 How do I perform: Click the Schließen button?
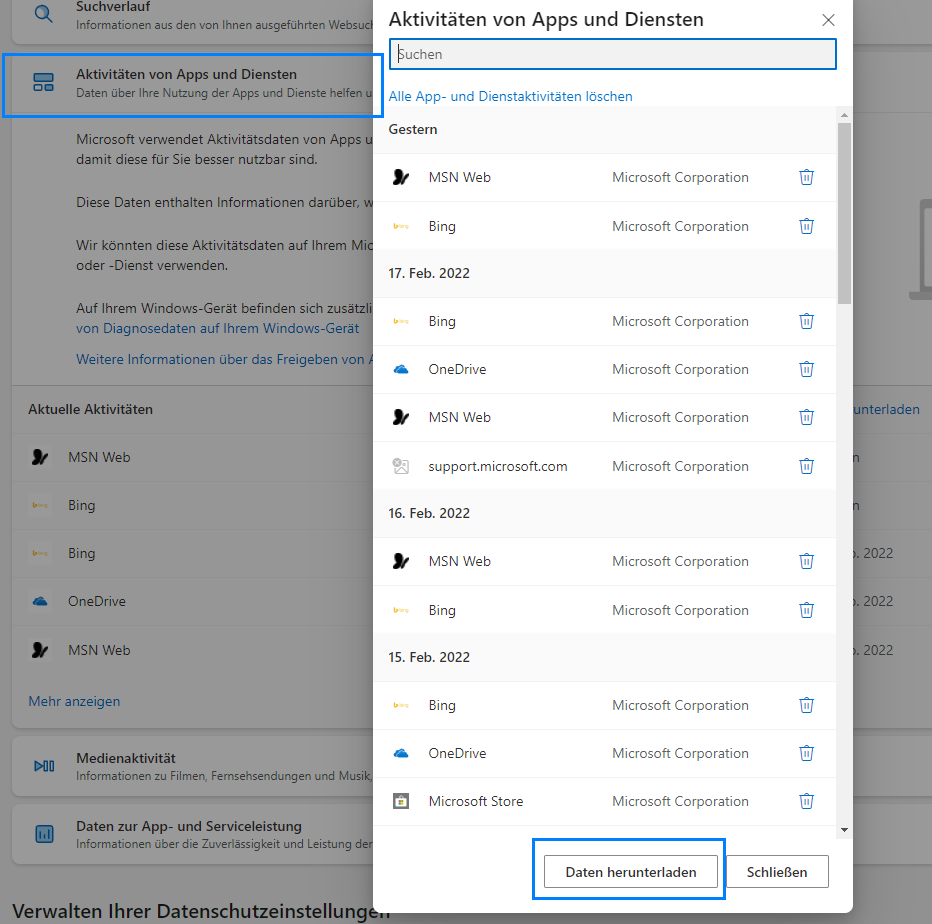point(777,872)
